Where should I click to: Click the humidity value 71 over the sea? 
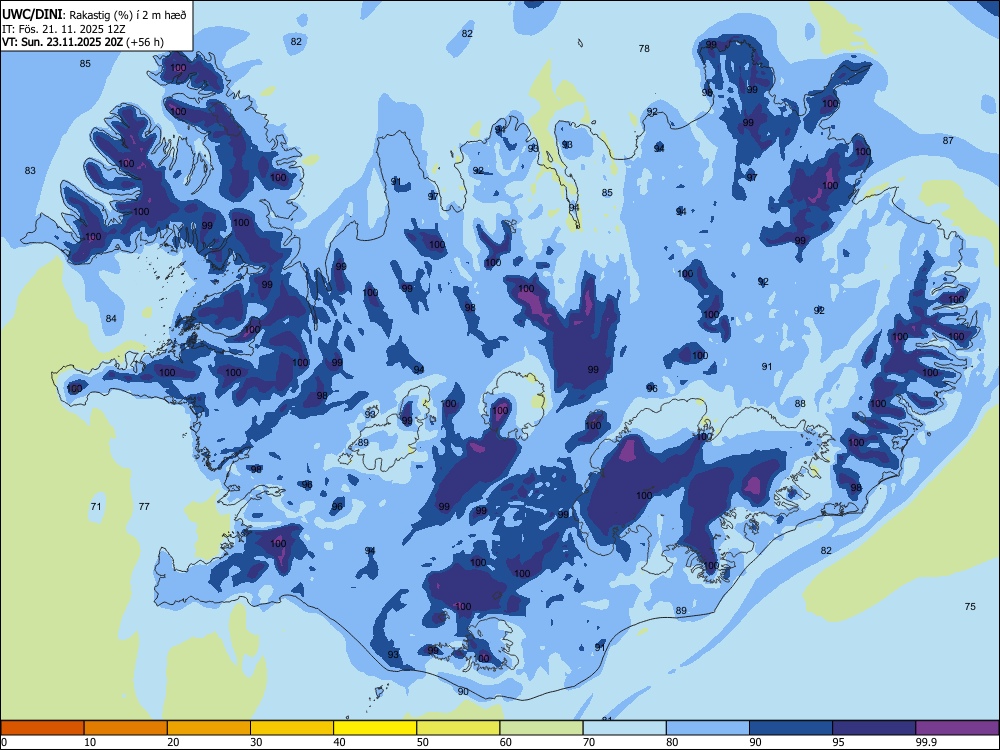tap(96, 506)
